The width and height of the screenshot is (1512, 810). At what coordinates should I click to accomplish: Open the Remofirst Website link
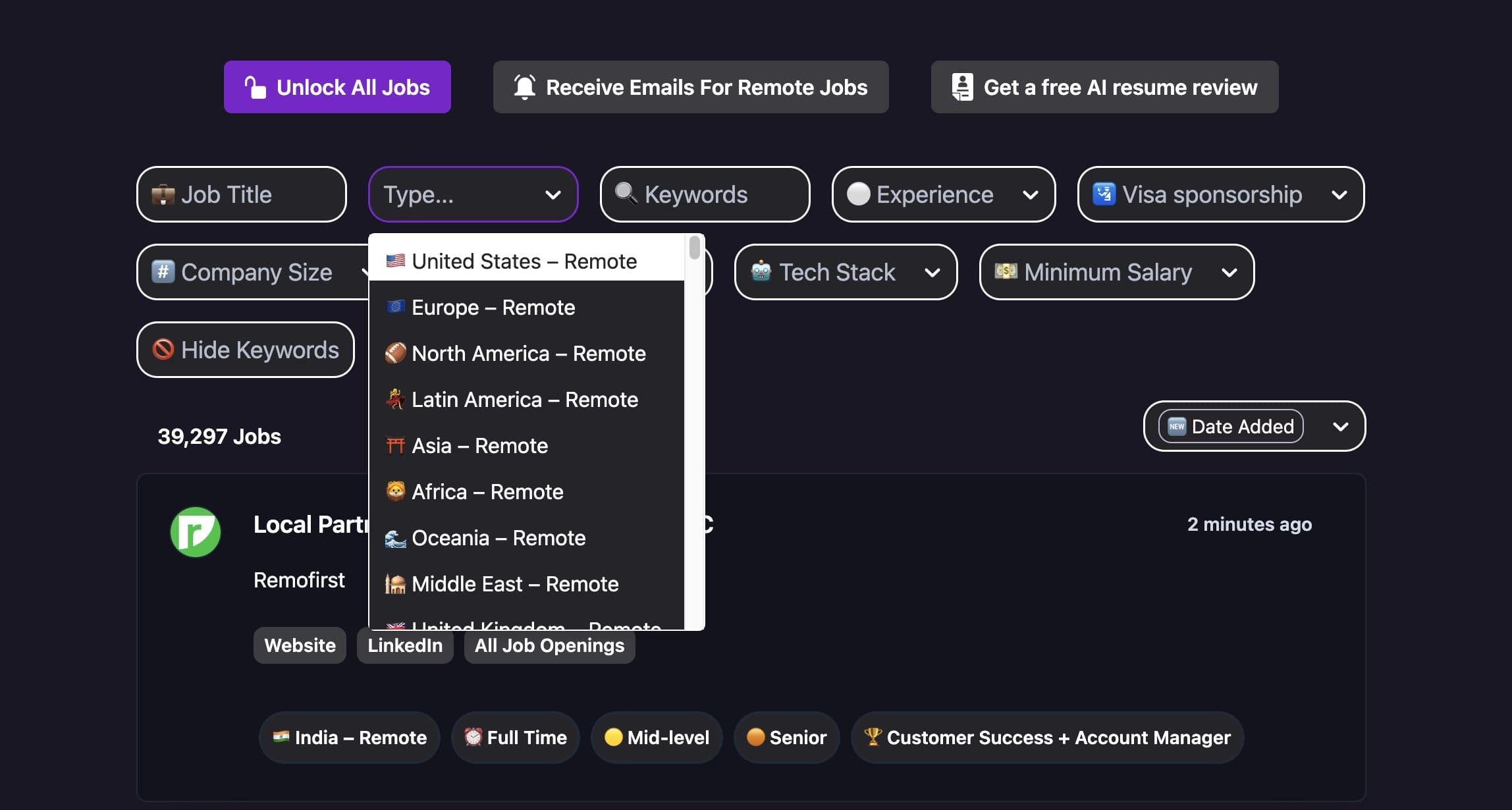pos(300,645)
